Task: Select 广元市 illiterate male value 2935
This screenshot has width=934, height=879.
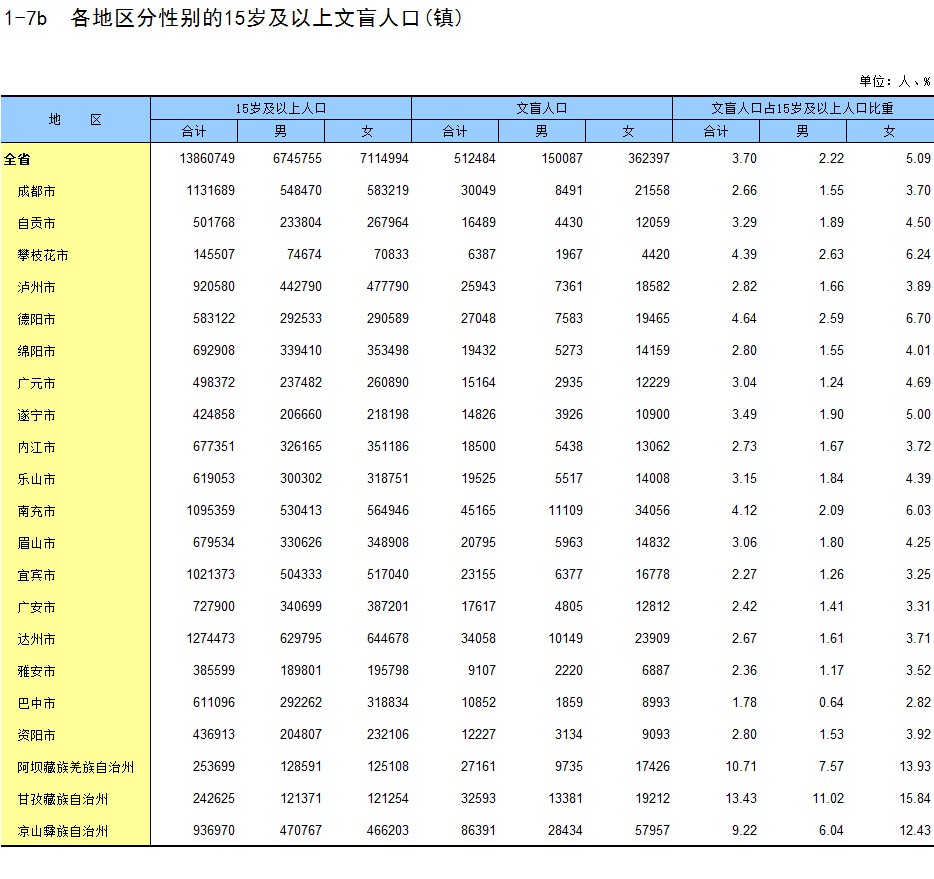Action: pyautogui.click(x=569, y=382)
